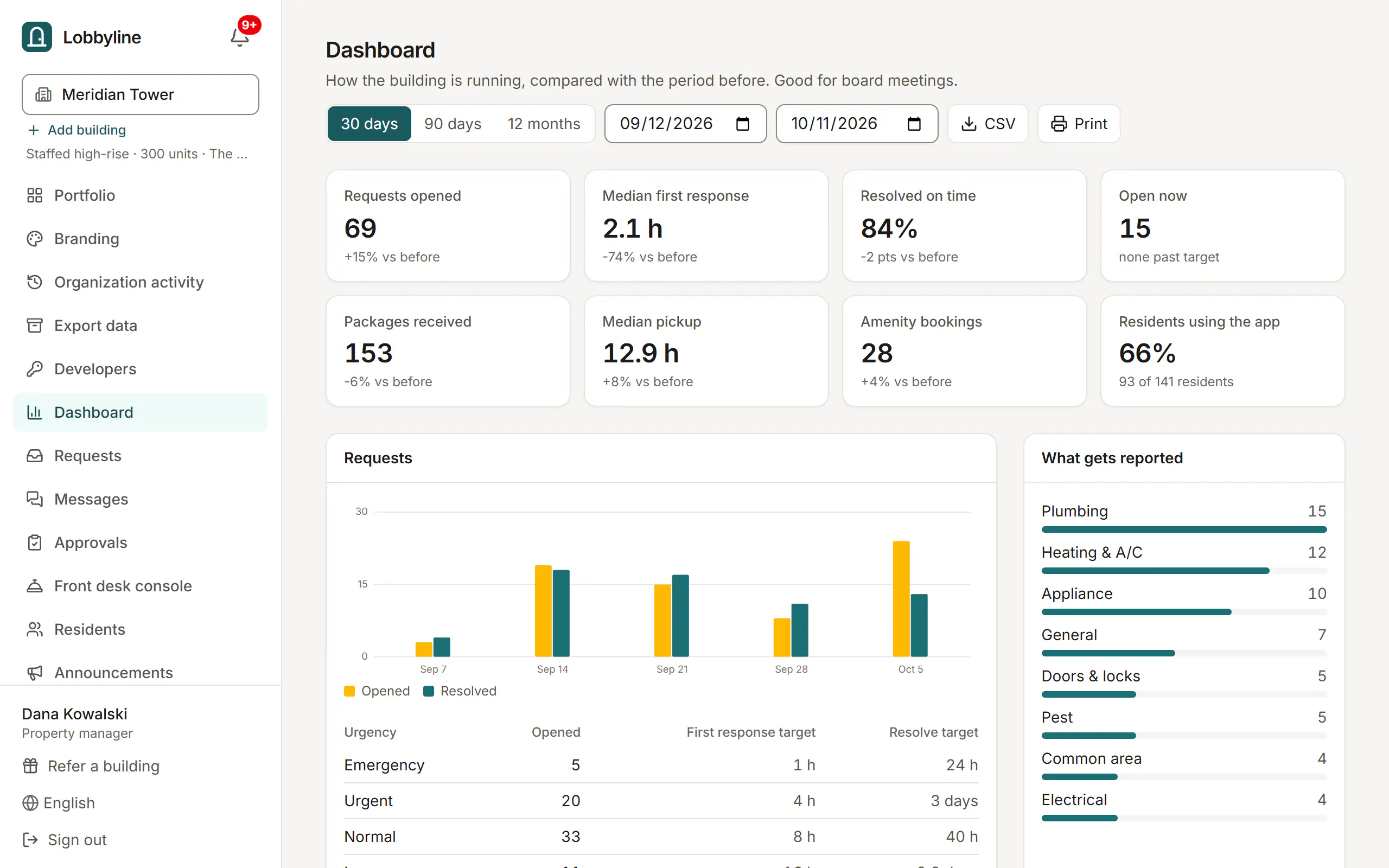Click the Add building link
The width and height of the screenshot is (1389, 868).
click(x=77, y=130)
